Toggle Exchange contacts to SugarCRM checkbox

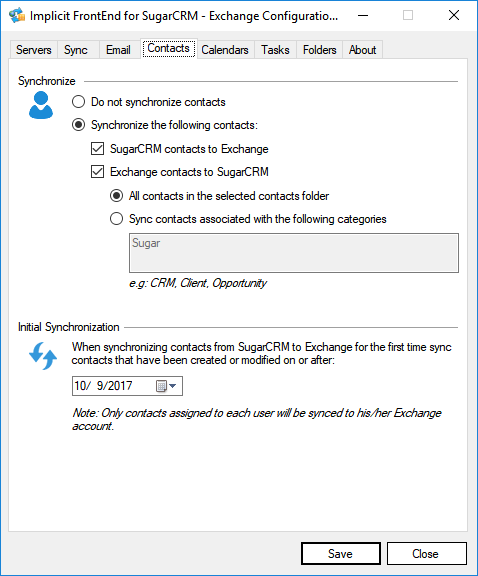[97, 172]
